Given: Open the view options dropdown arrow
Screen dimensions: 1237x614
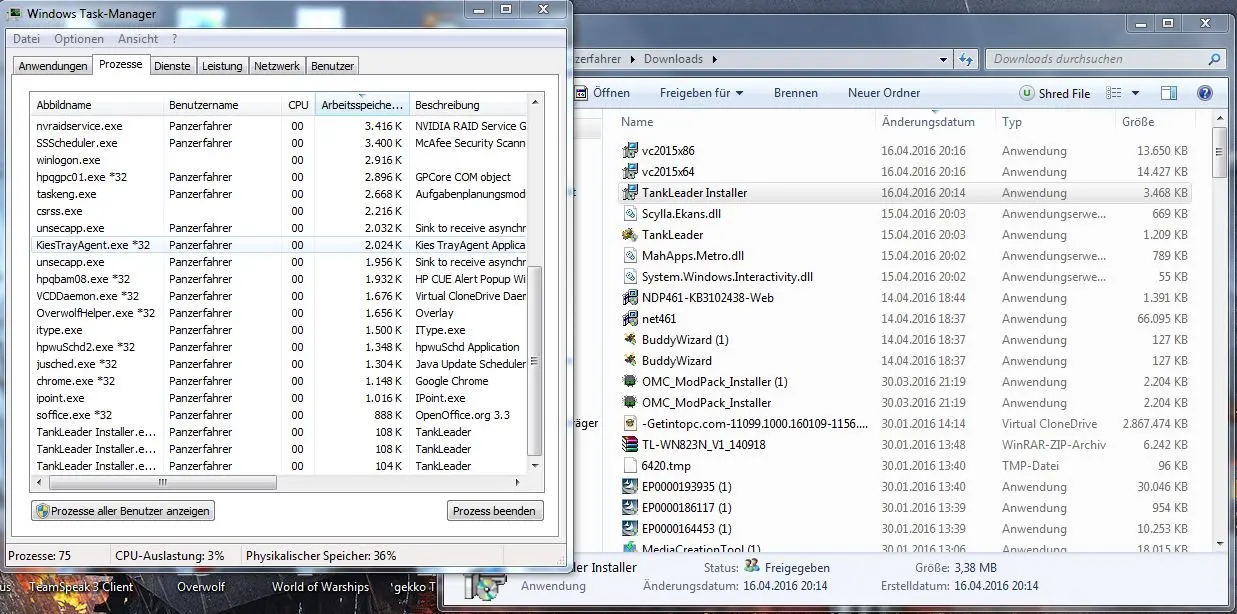Looking at the screenshot, I should pos(1135,93).
